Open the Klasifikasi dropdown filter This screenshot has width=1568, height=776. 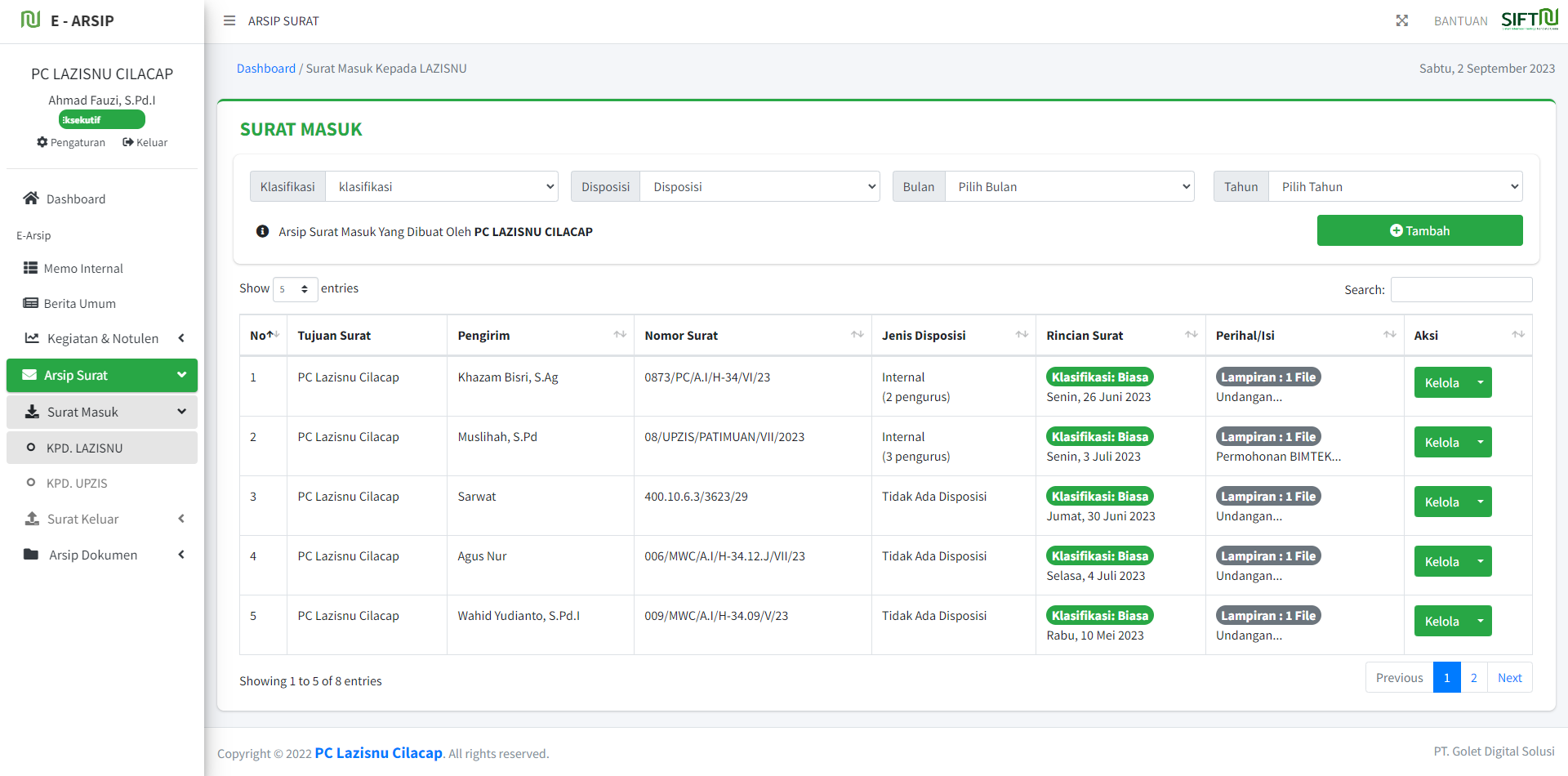[x=442, y=186]
